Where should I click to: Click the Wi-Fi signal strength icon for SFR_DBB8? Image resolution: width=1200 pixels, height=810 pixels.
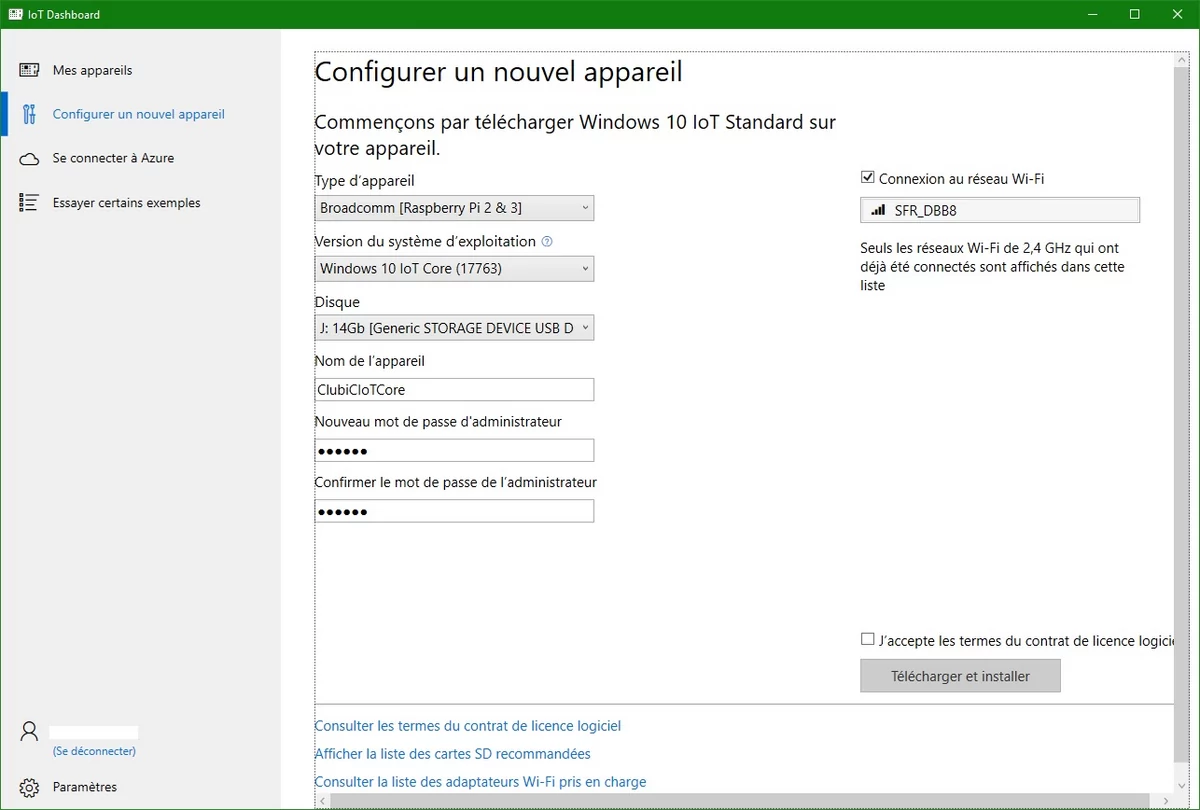click(878, 210)
